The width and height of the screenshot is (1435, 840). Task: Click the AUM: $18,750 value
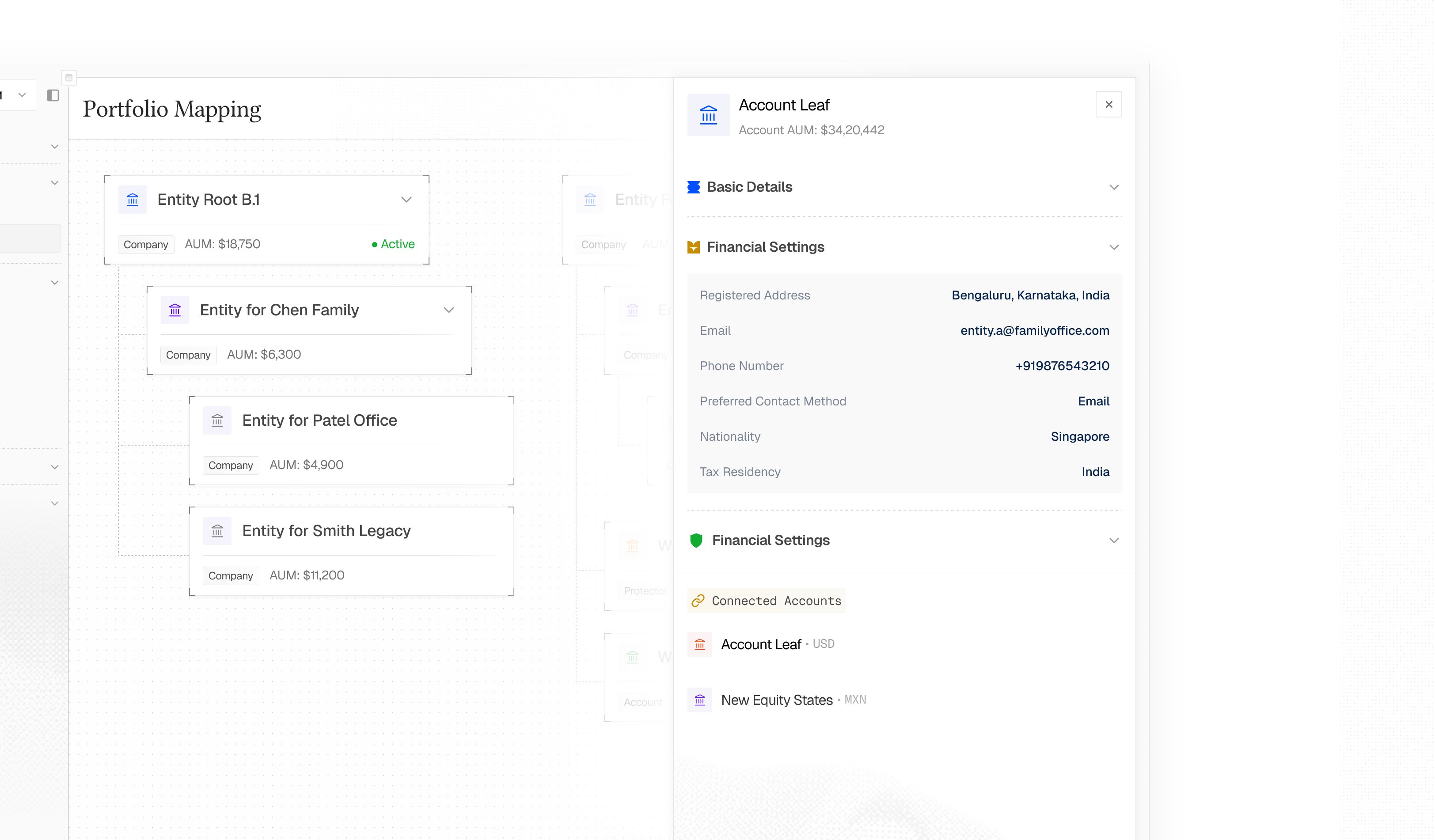click(x=223, y=244)
